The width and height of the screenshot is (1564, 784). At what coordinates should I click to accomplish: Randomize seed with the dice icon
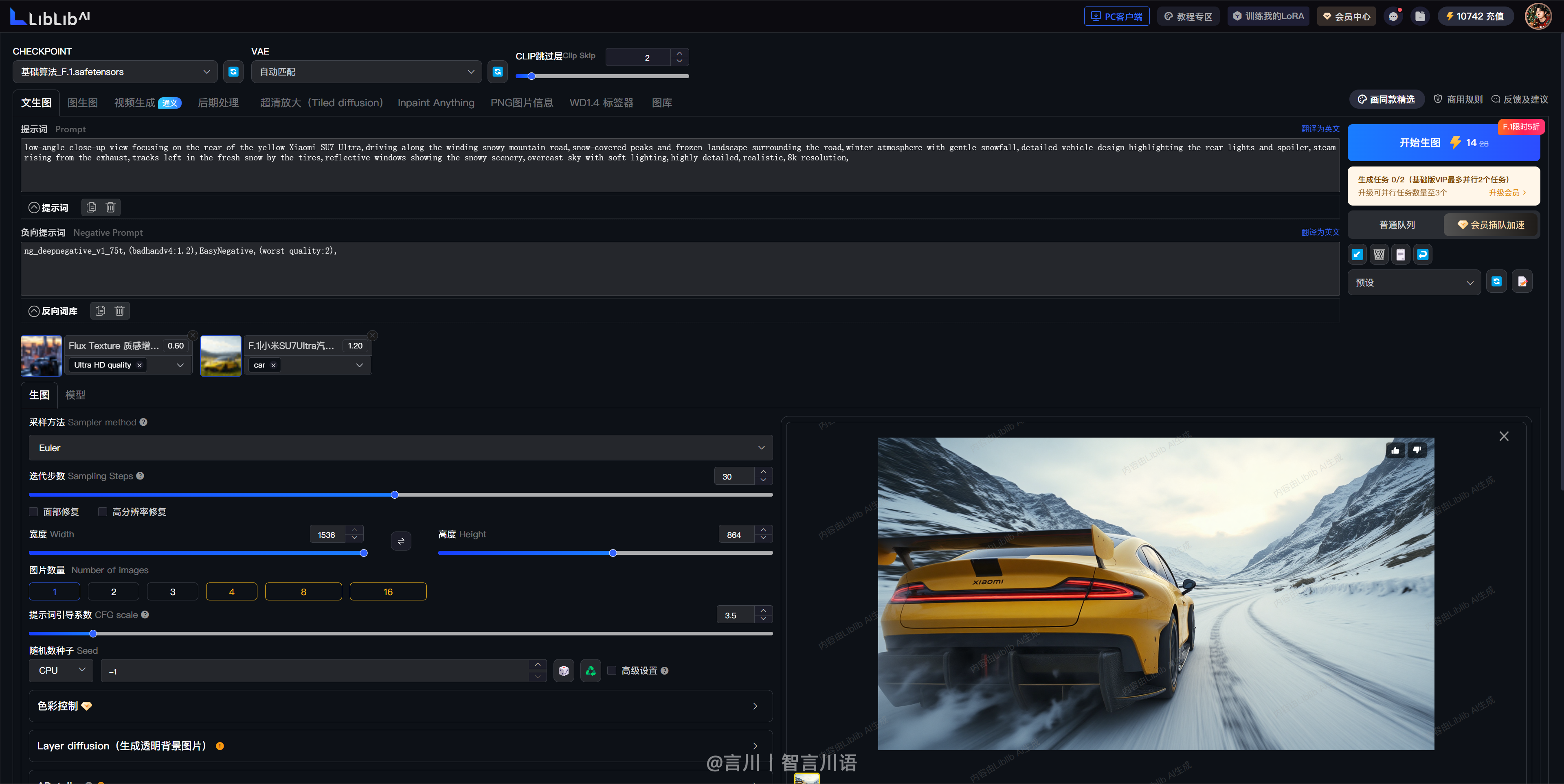[563, 670]
